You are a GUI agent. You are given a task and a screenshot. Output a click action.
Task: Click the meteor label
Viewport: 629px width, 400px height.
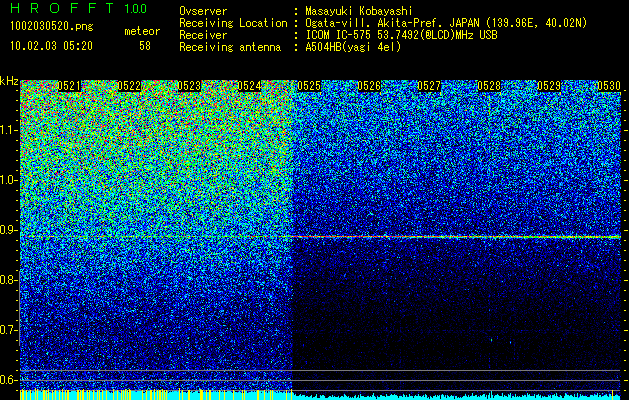142,31
